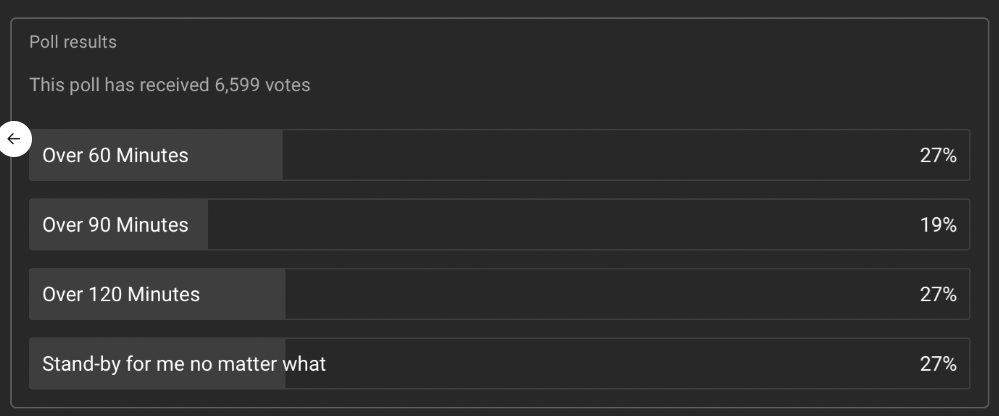Viewport: 999px width, 416px height.
Task: Click the 19% value for Over 90 Minutes
Action: point(938,225)
